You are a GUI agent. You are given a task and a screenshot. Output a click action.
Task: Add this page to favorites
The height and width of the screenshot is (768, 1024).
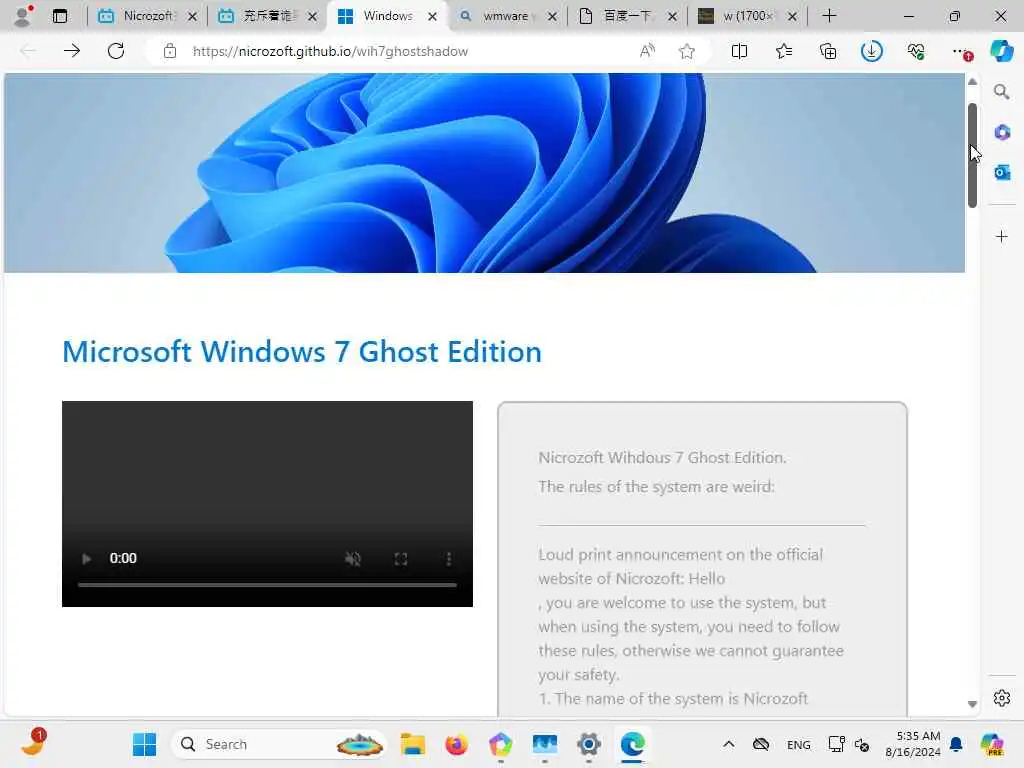click(x=686, y=51)
